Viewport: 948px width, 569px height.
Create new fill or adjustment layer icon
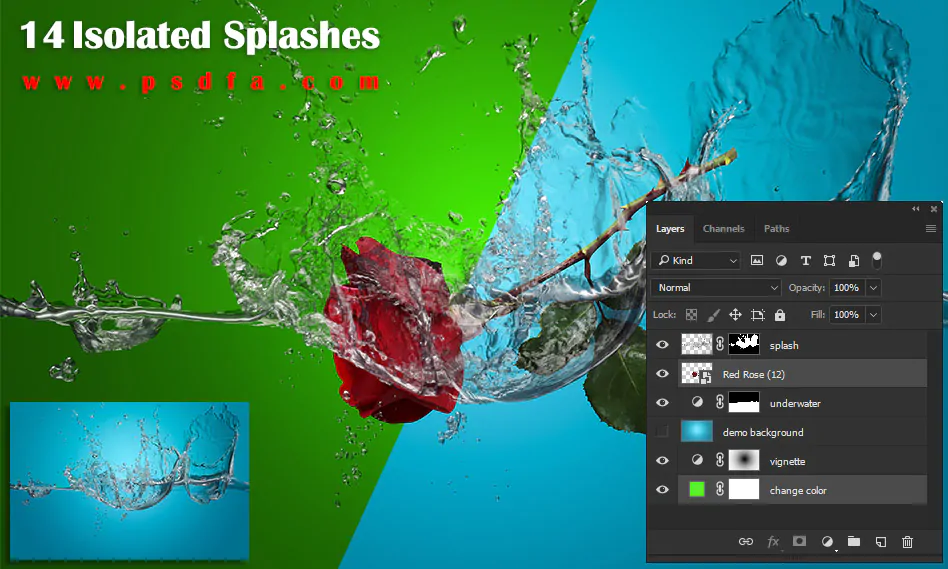(x=827, y=542)
